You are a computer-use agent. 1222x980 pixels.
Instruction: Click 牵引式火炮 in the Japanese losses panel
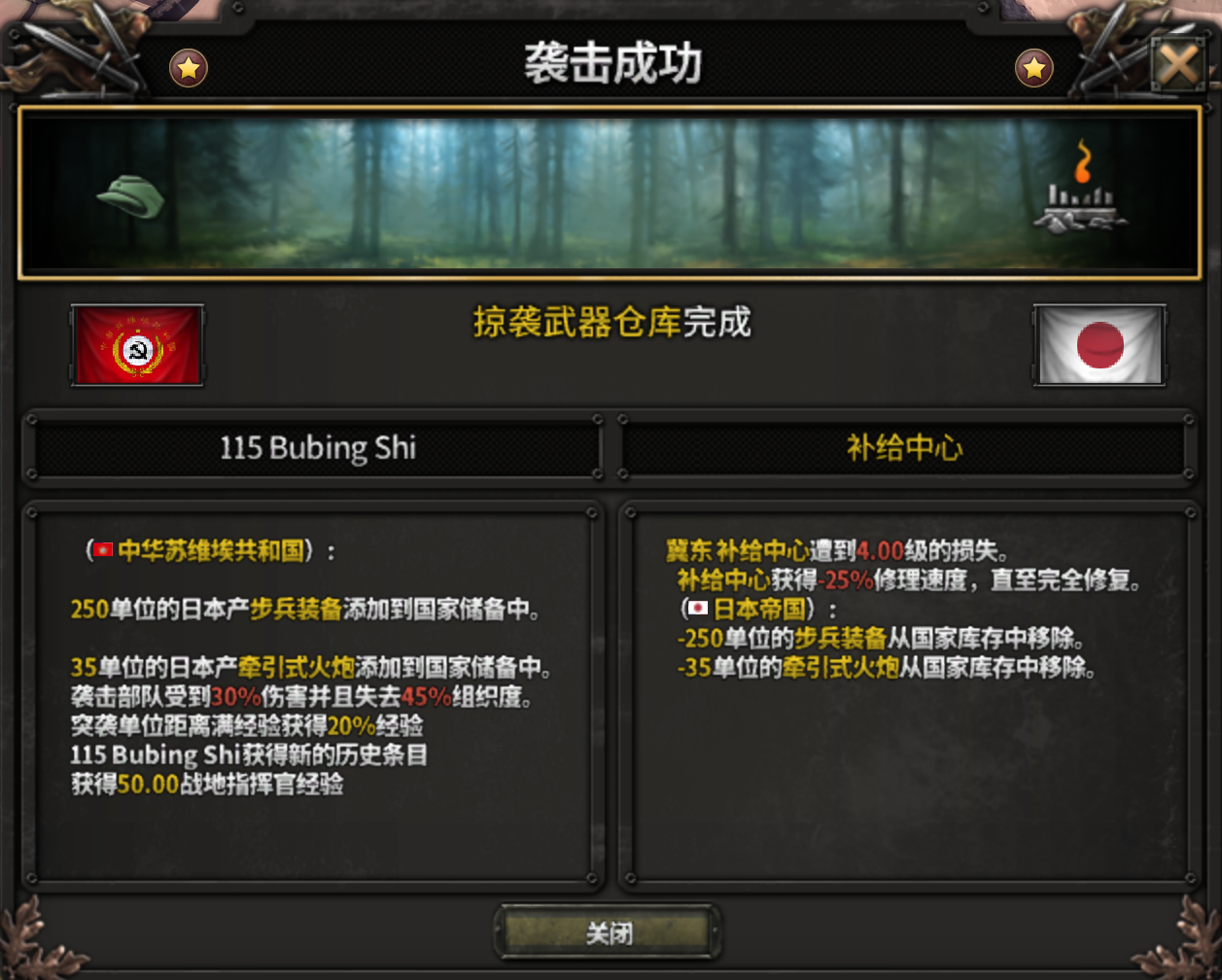[840, 668]
